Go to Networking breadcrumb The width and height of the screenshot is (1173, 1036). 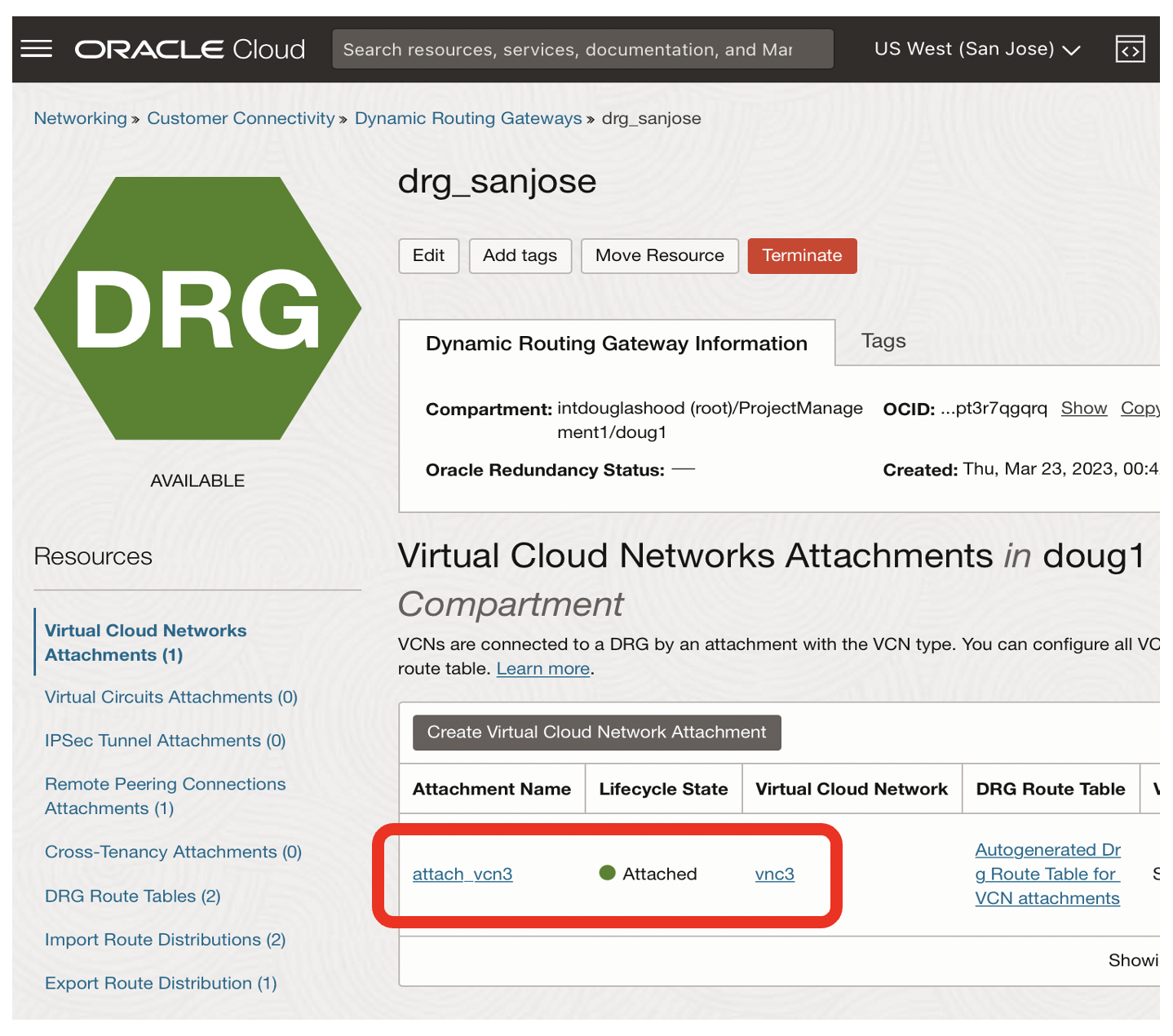coord(81,118)
